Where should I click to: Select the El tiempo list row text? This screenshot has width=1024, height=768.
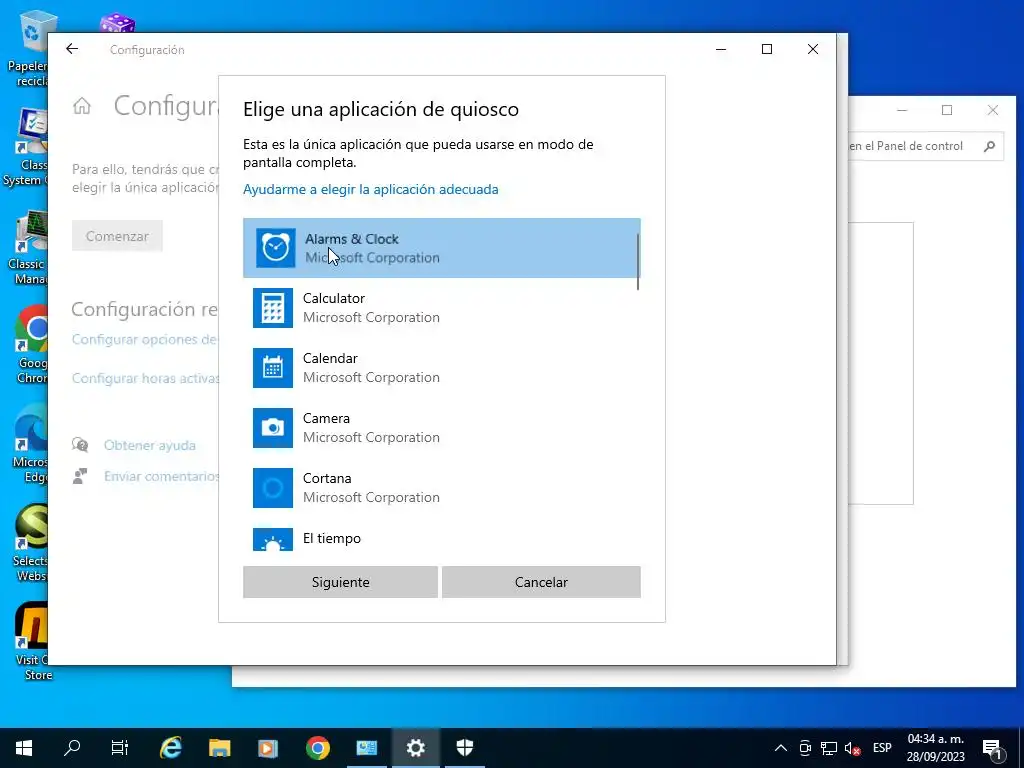click(332, 538)
